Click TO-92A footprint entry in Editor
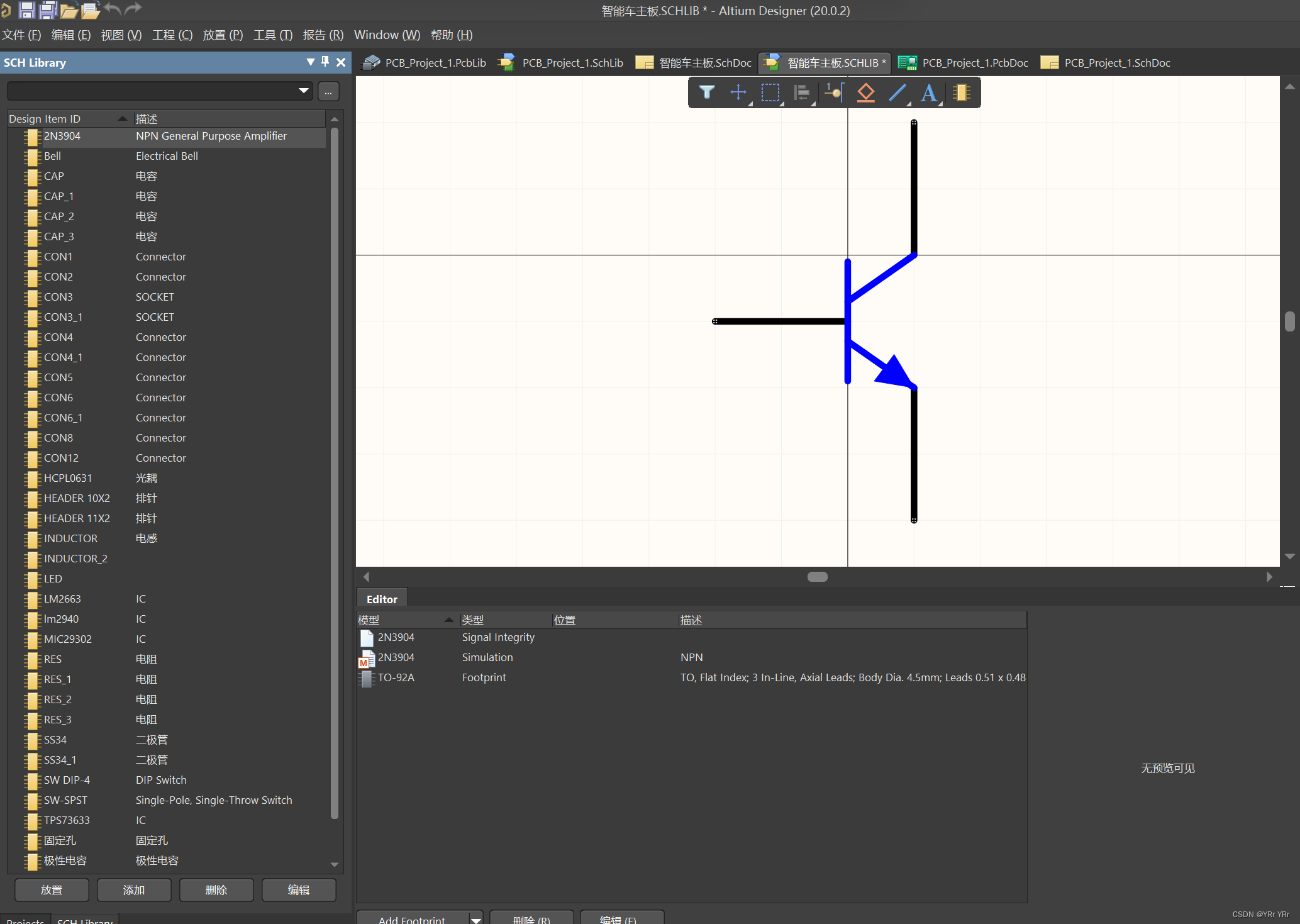The width and height of the screenshot is (1300, 924). point(396,677)
